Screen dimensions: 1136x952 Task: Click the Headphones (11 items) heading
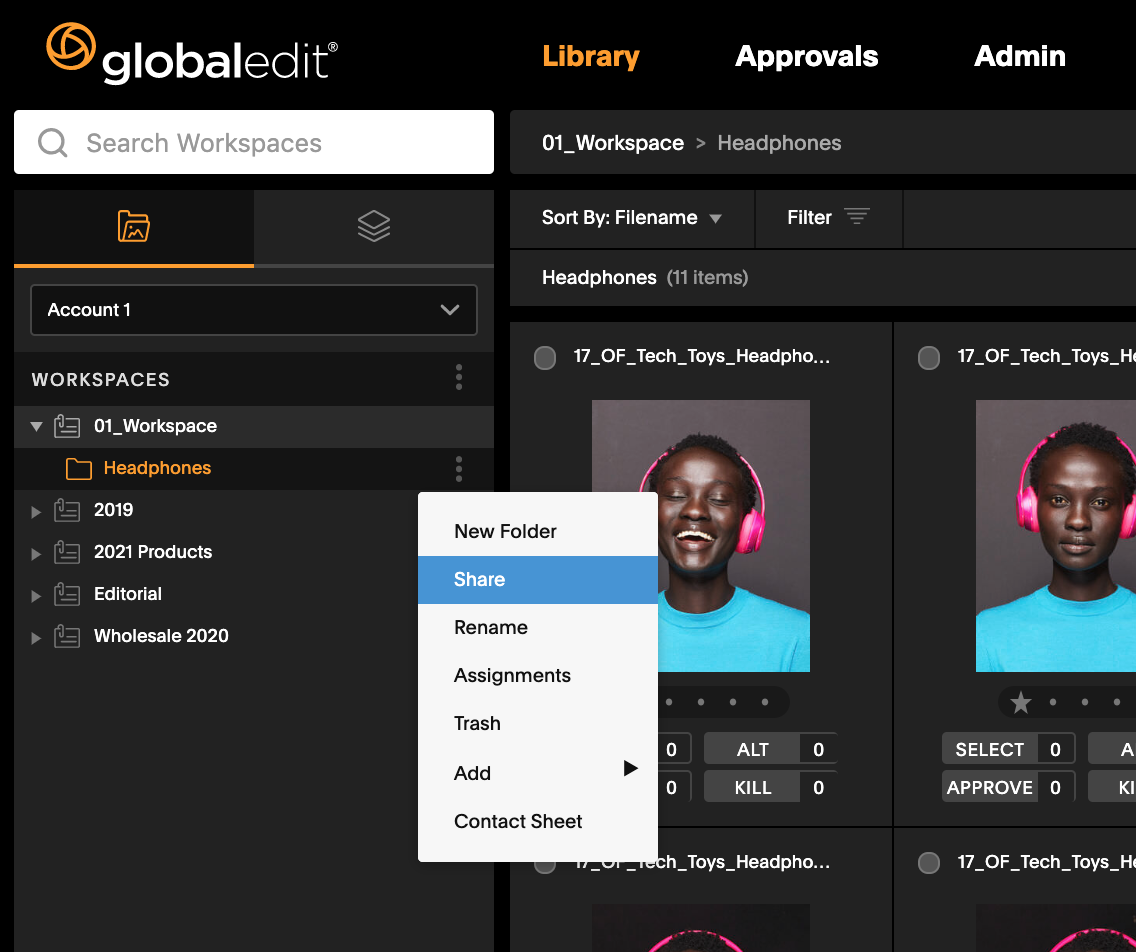[x=645, y=277]
